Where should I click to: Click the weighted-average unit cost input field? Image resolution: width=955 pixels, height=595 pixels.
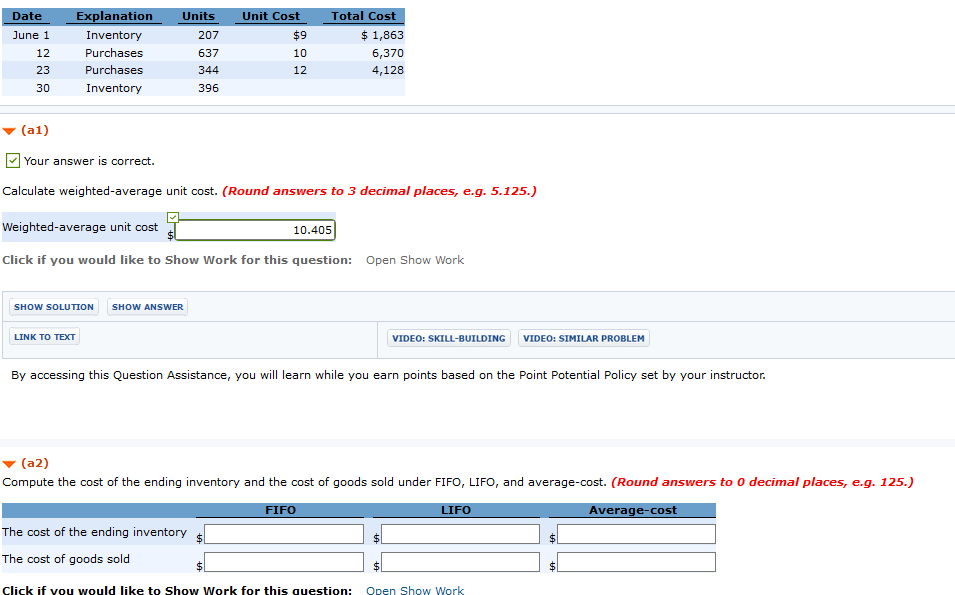pos(255,230)
